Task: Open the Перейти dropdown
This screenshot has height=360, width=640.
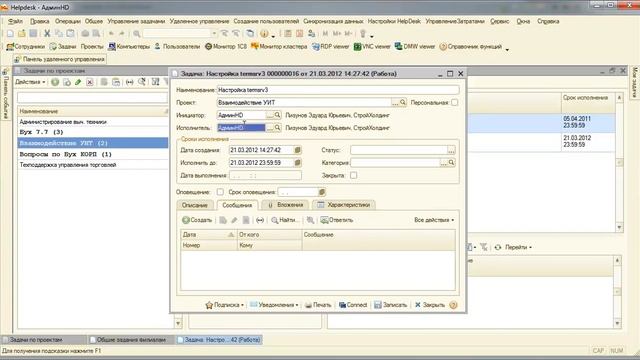Action: [518, 247]
